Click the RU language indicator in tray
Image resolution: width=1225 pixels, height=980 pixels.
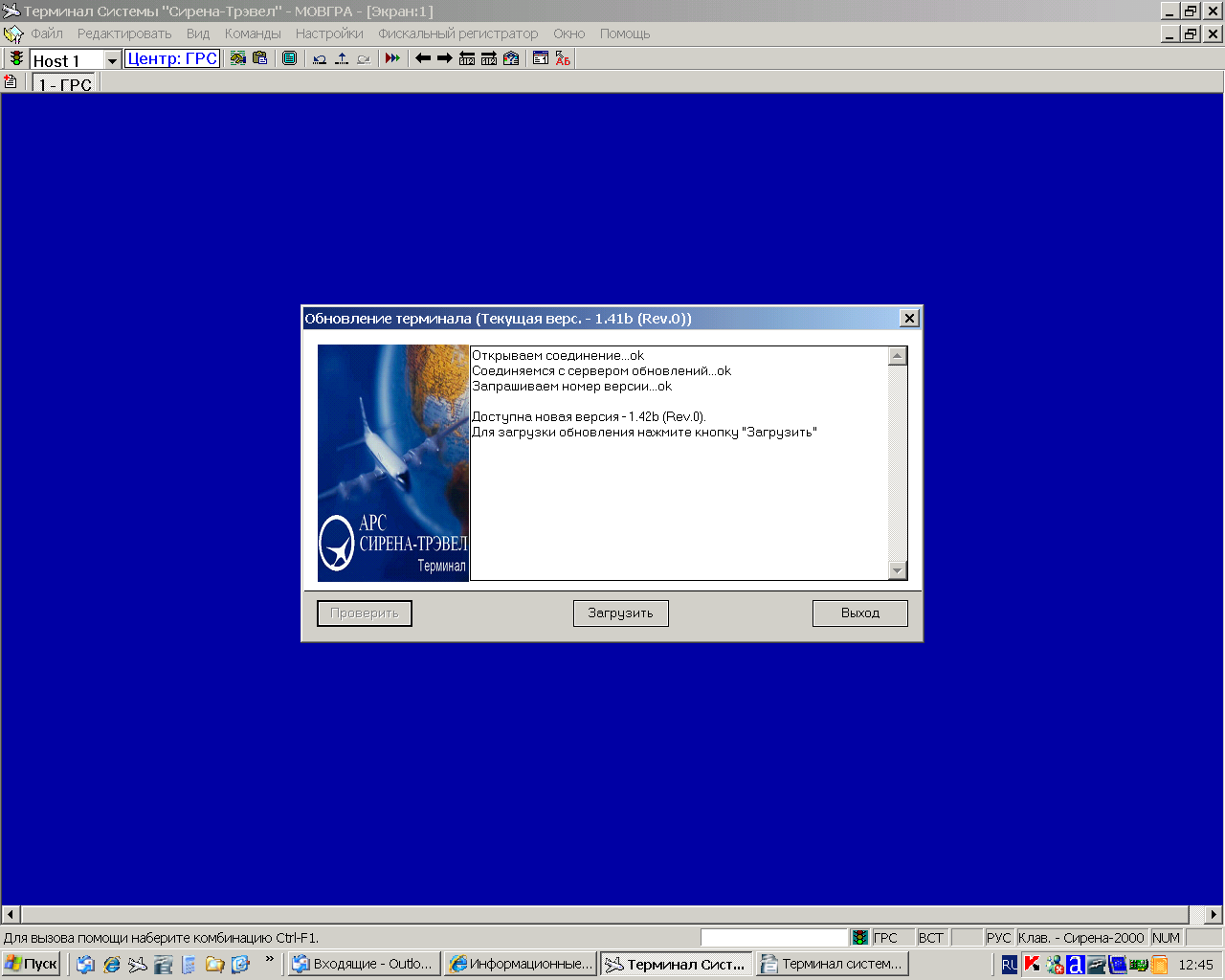tap(1010, 965)
